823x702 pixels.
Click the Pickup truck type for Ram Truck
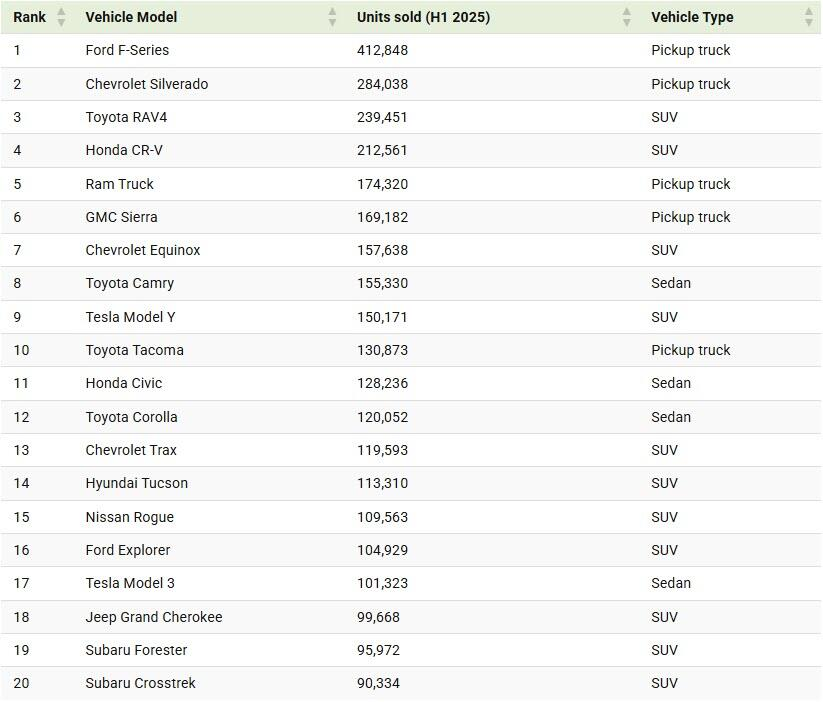tap(690, 184)
